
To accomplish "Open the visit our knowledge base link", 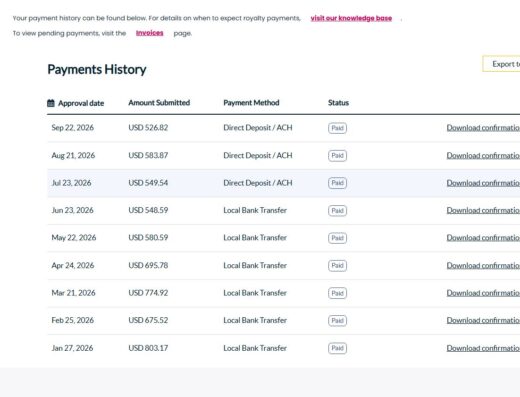I will tap(351, 18).
